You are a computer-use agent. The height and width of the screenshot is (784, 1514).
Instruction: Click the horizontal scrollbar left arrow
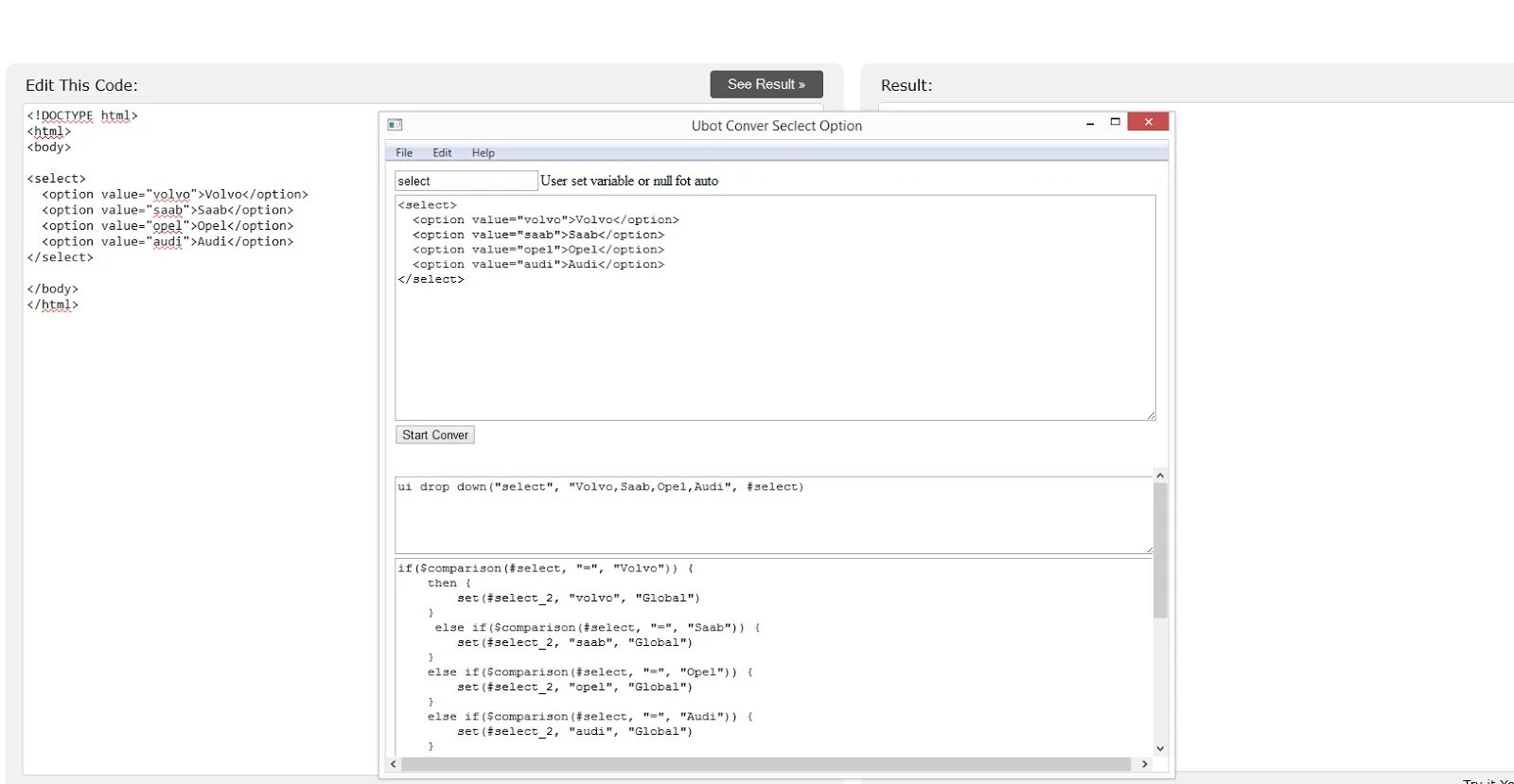point(394,763)
